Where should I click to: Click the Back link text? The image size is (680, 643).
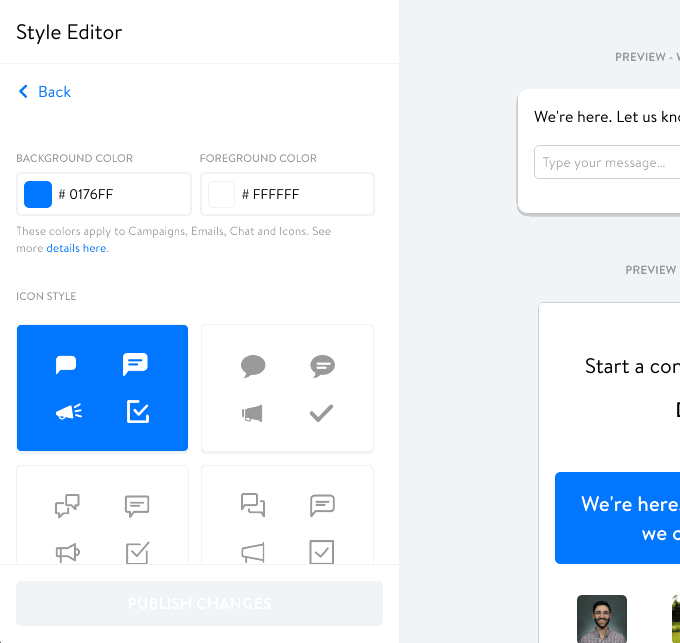[x=54, y=92]
